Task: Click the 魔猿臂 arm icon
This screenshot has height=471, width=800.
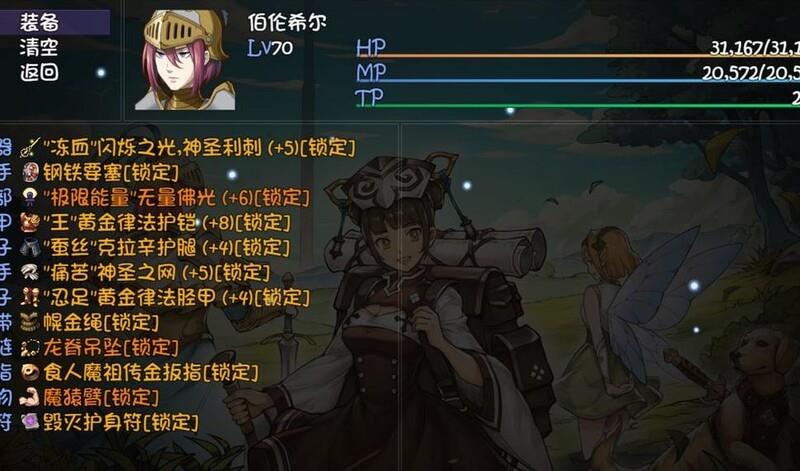Action: (30, 398)
